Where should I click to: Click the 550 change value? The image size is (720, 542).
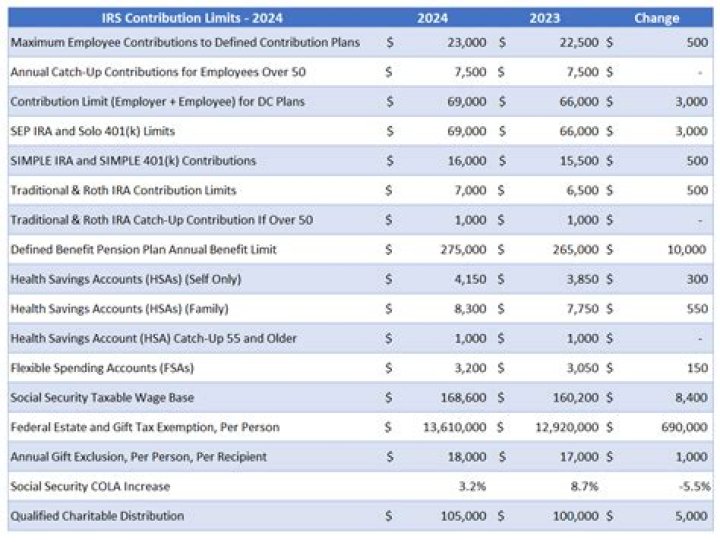(x=697, y=309)
